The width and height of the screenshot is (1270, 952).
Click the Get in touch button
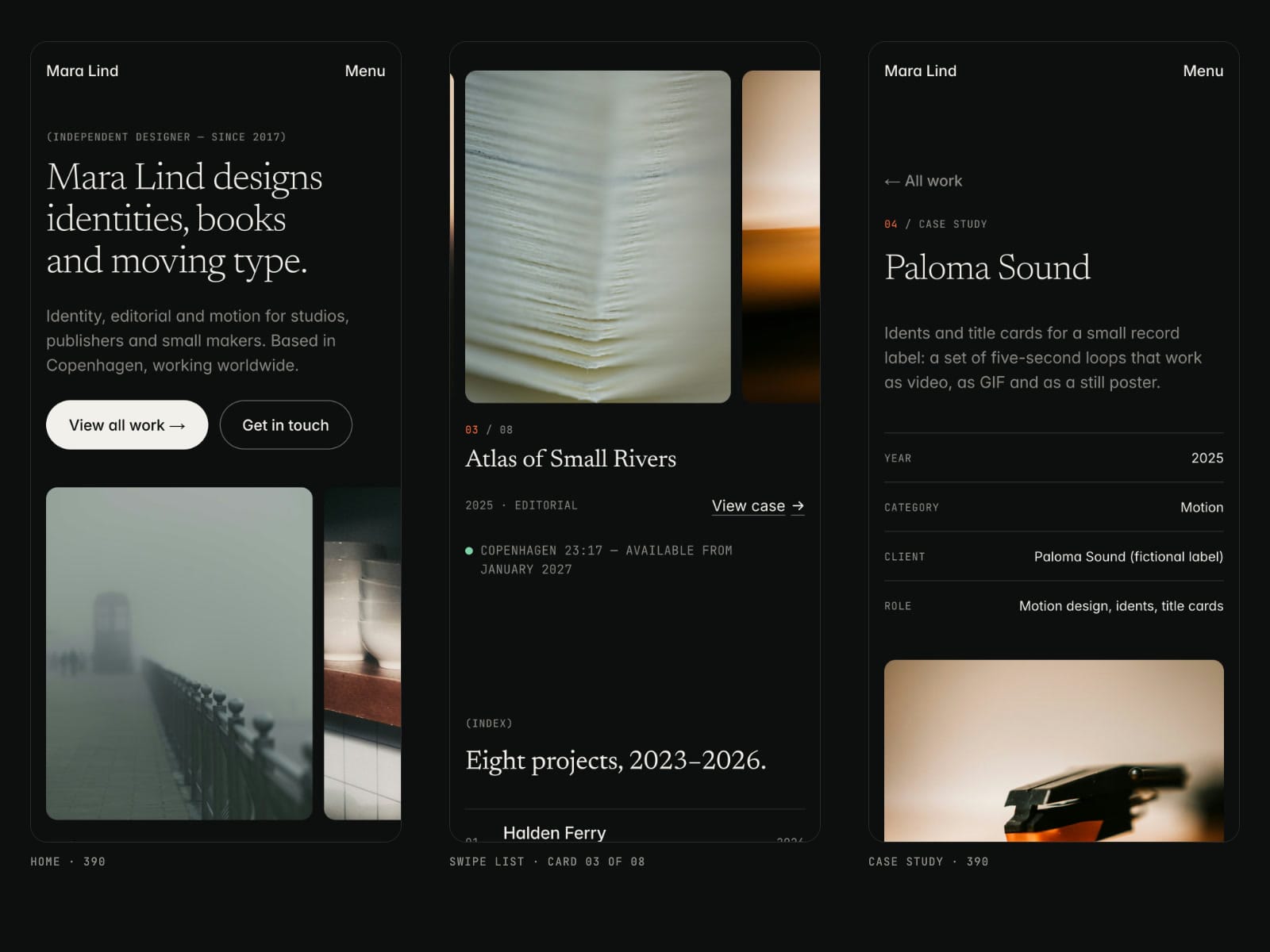pos(286,425)
